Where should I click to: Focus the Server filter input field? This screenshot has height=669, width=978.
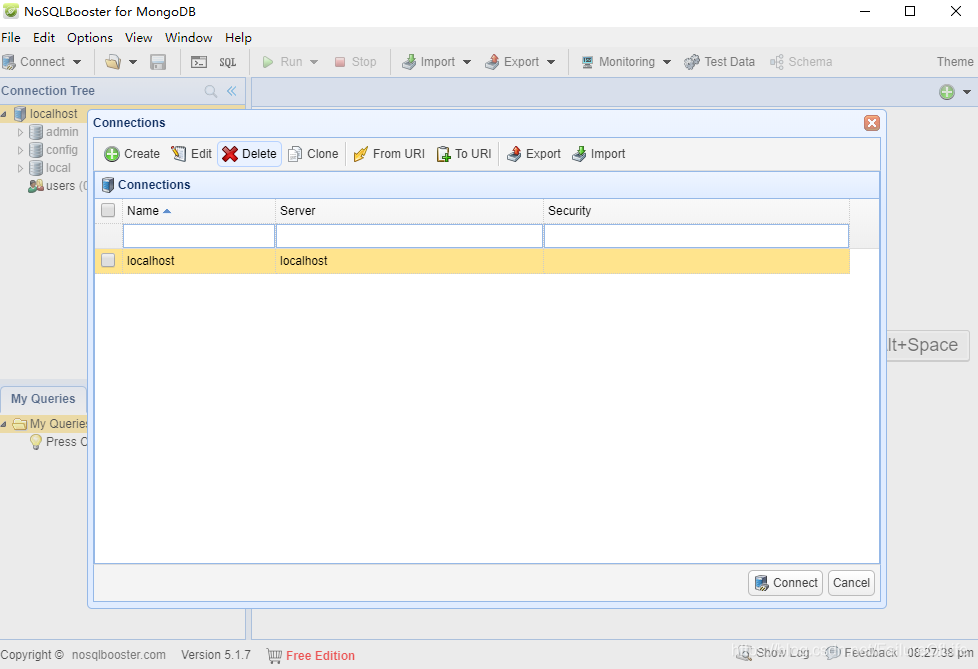click(409, 236)
